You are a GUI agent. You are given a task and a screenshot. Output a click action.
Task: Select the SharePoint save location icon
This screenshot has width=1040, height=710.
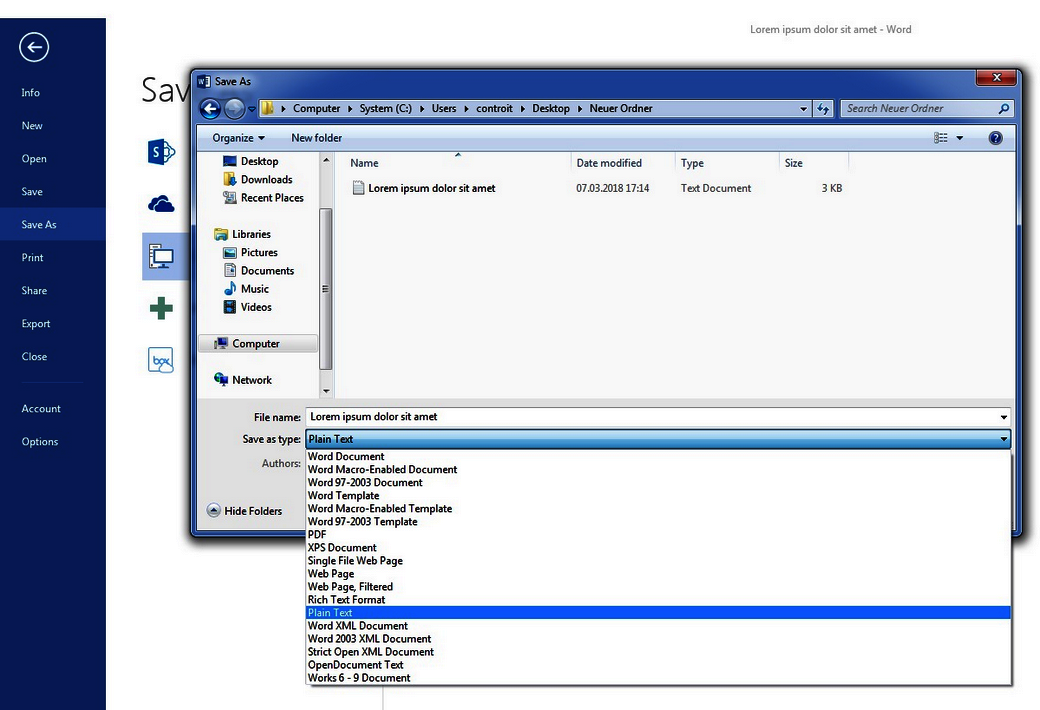tap(161, 152)
